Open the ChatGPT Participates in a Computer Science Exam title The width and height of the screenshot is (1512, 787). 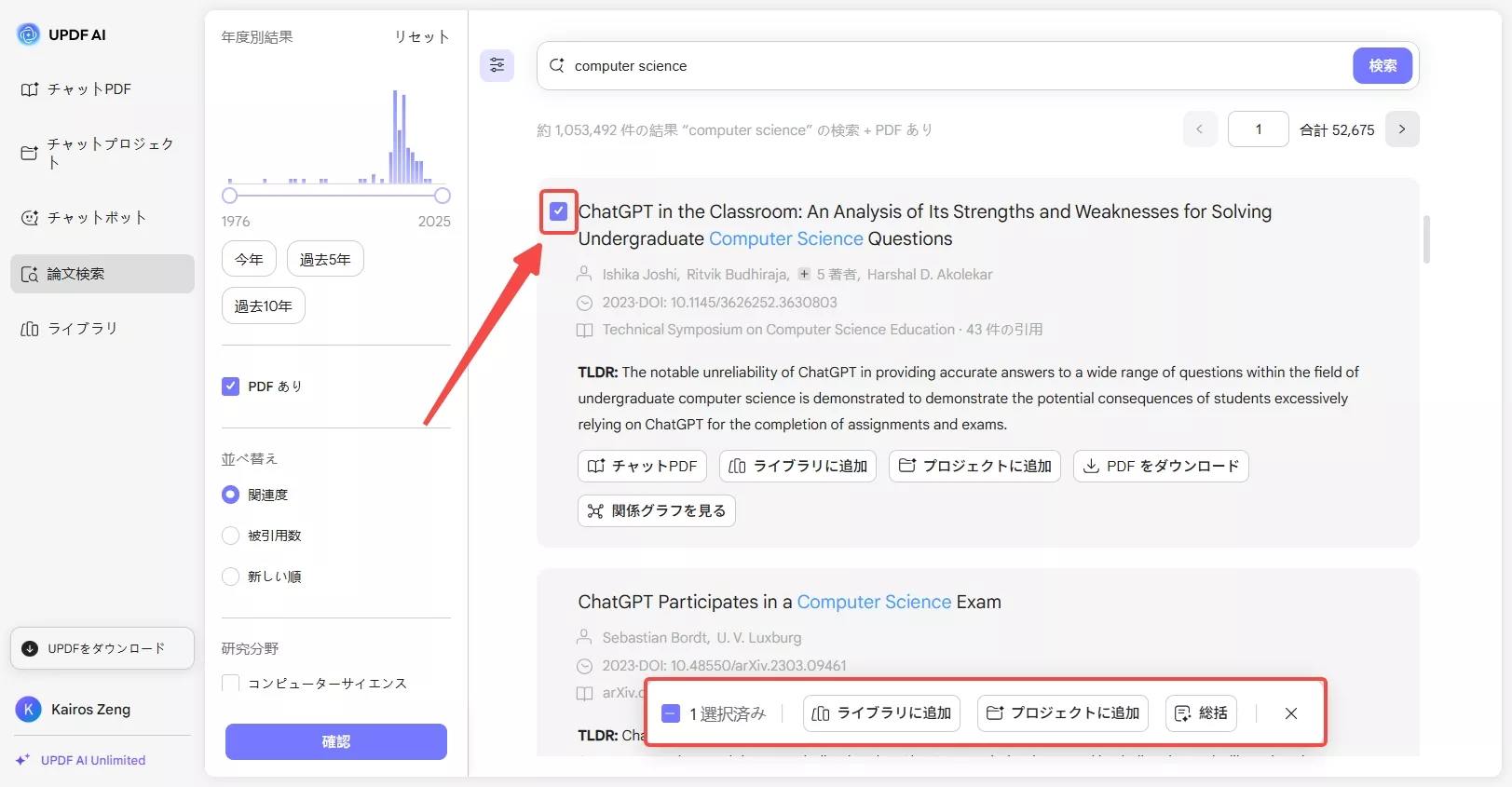789,602
